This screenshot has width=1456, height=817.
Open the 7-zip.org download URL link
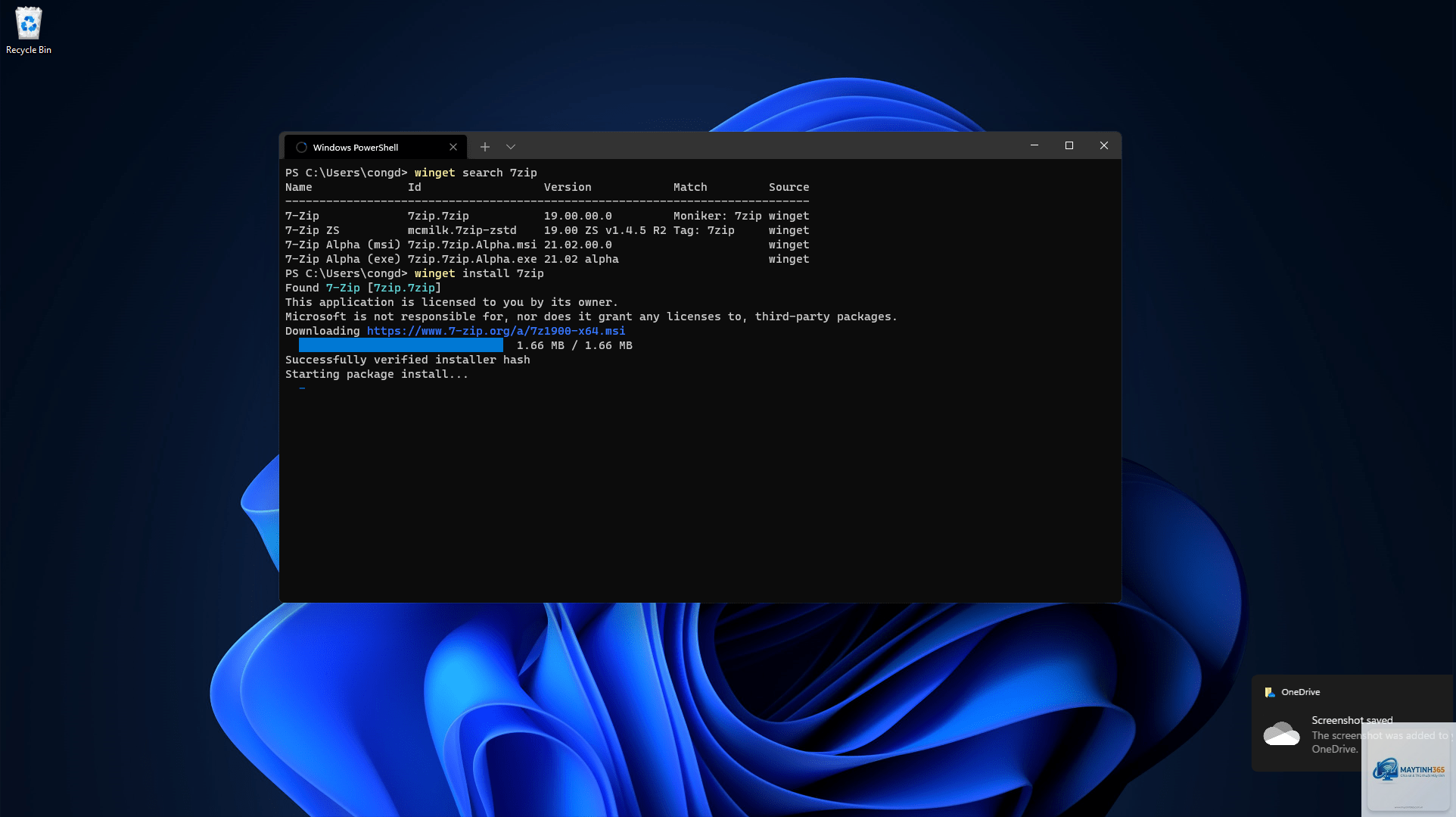click(x=496, y=331)
